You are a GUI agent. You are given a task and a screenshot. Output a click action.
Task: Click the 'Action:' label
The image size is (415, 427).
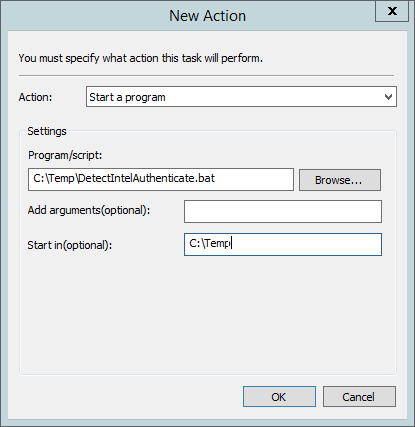36,97
